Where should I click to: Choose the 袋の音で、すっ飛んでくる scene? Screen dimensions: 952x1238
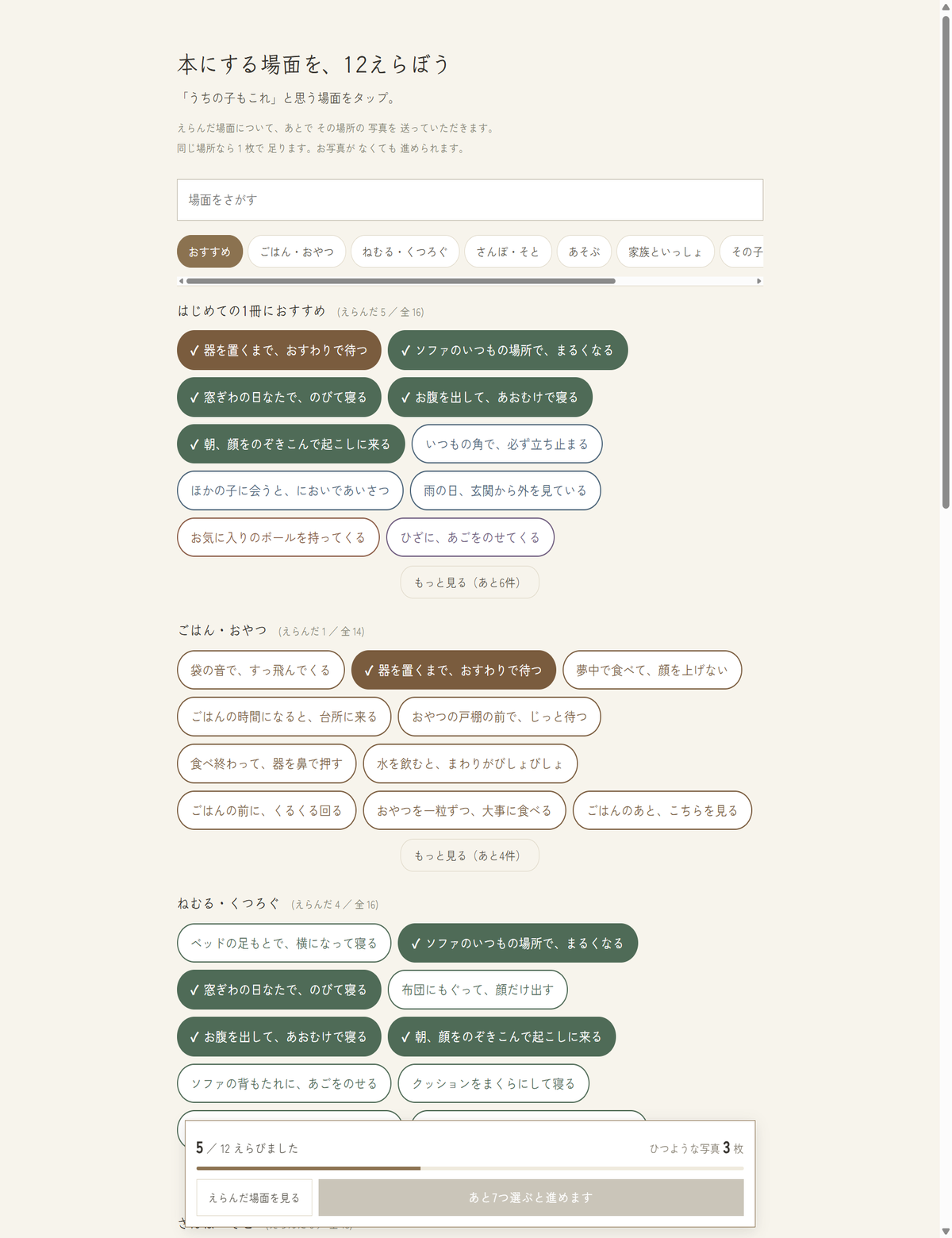click(x=261, y=670)
